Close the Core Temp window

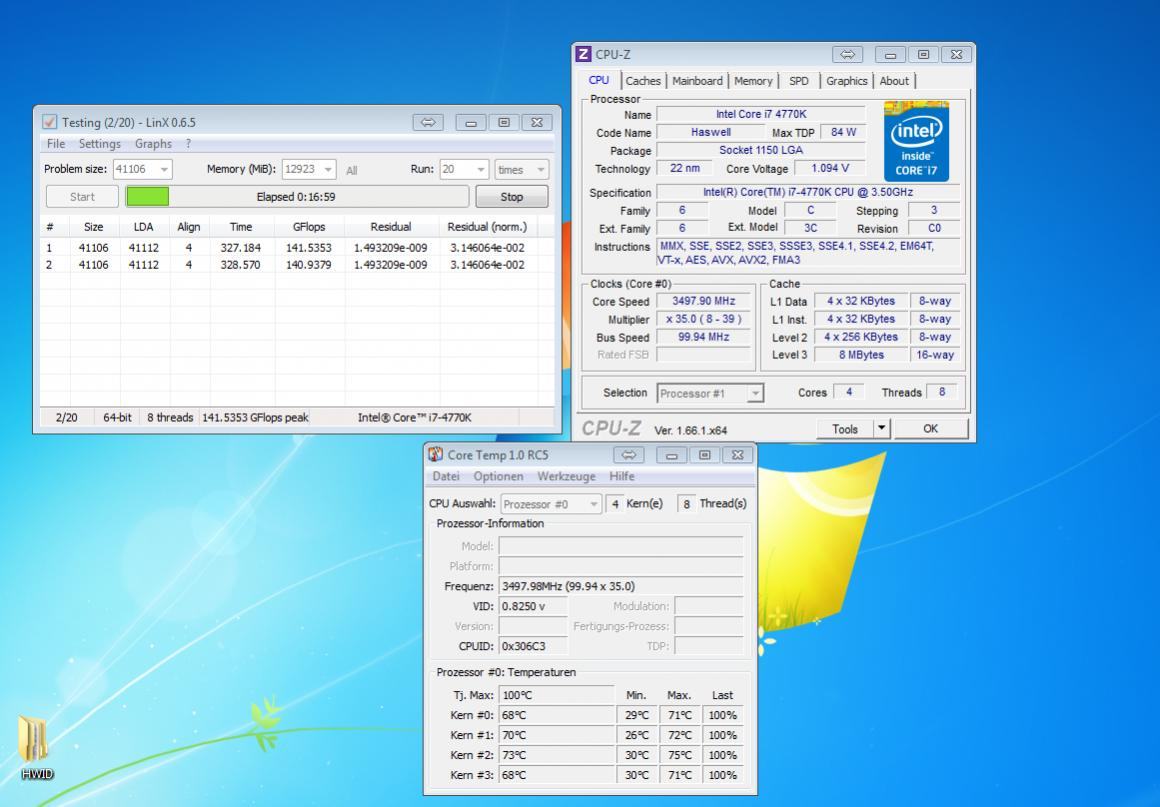[x=738, y=454]
